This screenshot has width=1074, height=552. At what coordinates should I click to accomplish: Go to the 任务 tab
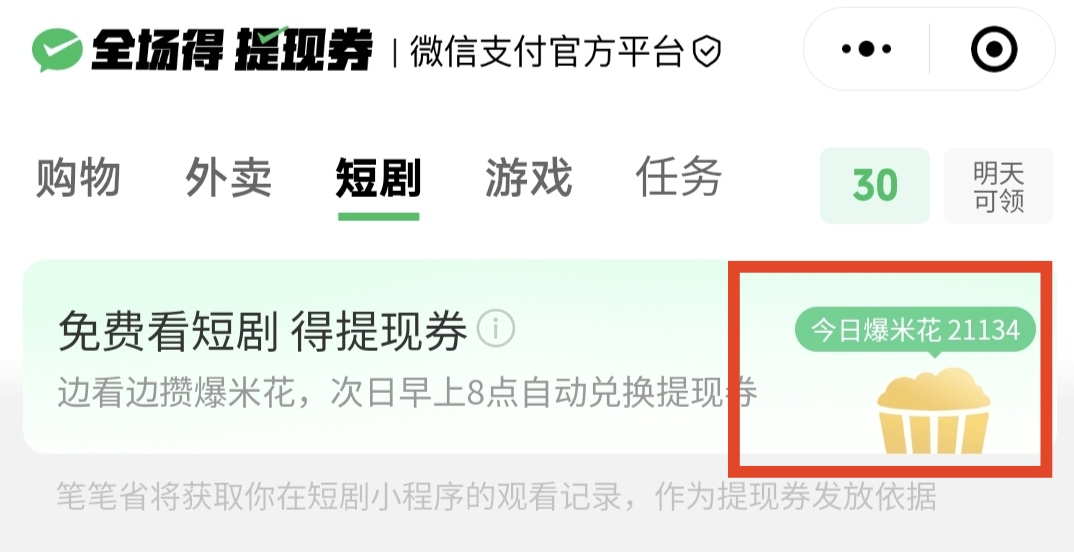678,176
